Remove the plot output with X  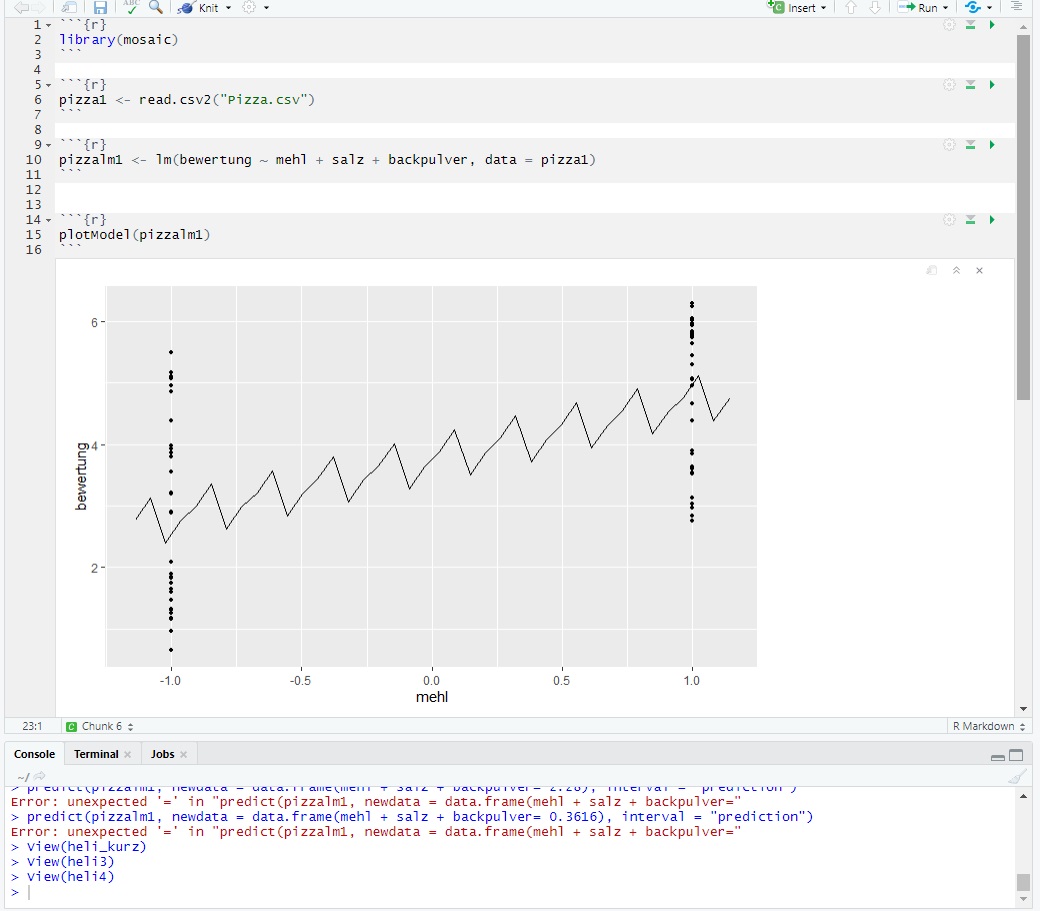[x=979, y=270]
